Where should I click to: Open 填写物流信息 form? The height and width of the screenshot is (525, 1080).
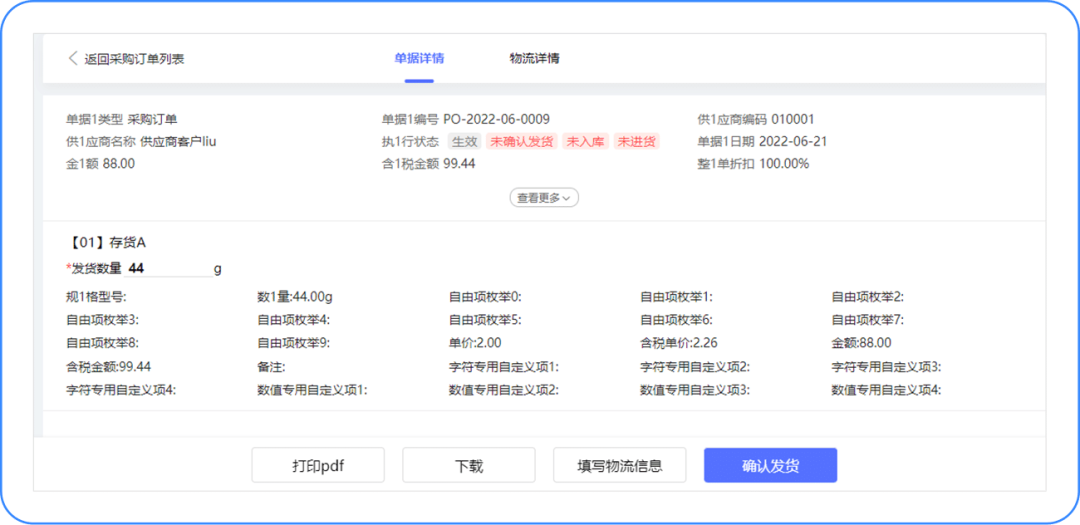tap(619, 465)
